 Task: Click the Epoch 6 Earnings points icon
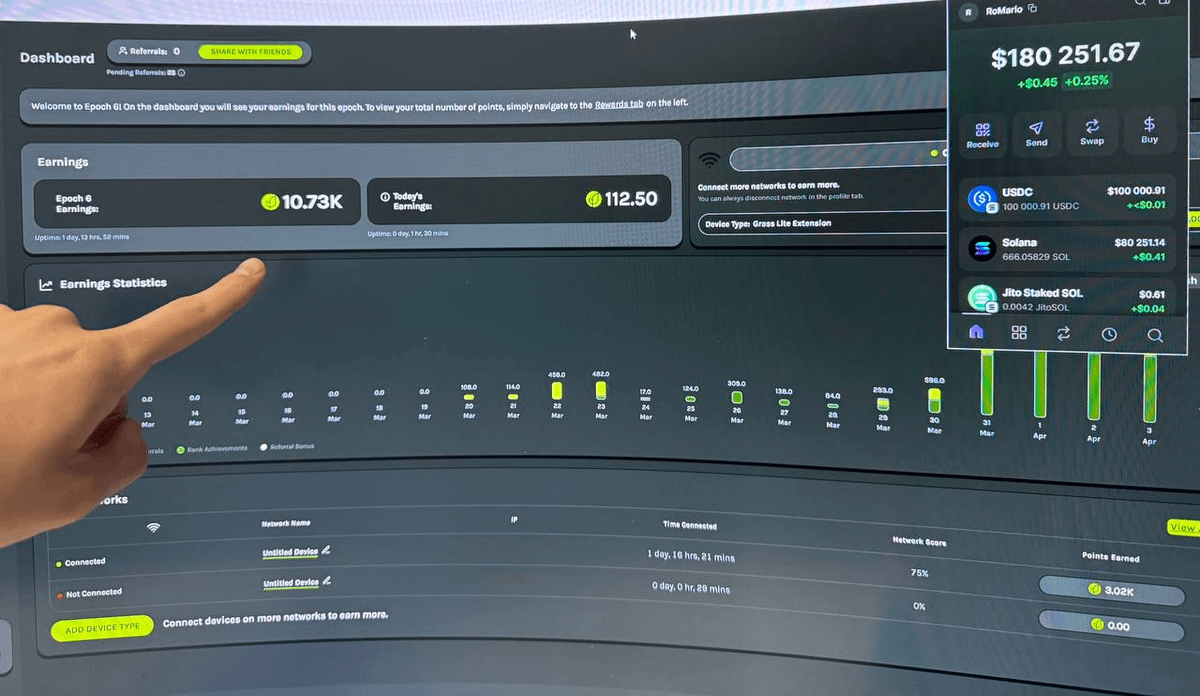point(269,202)
